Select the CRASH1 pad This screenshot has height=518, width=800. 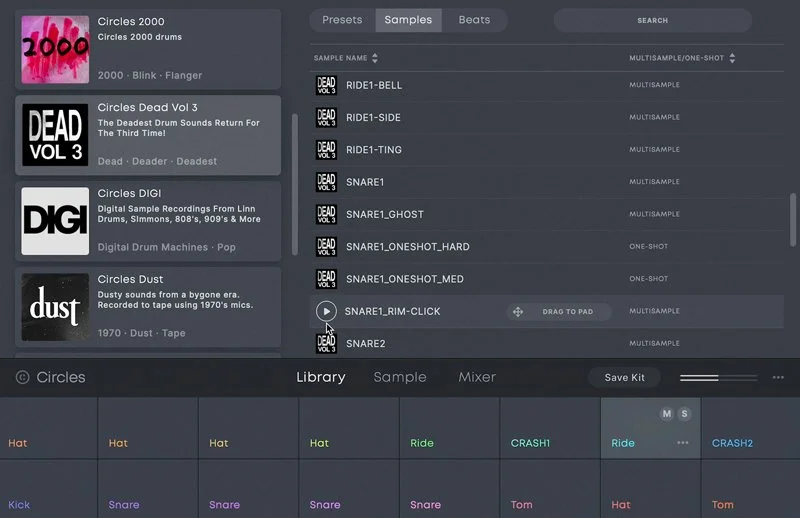point(550,428)
